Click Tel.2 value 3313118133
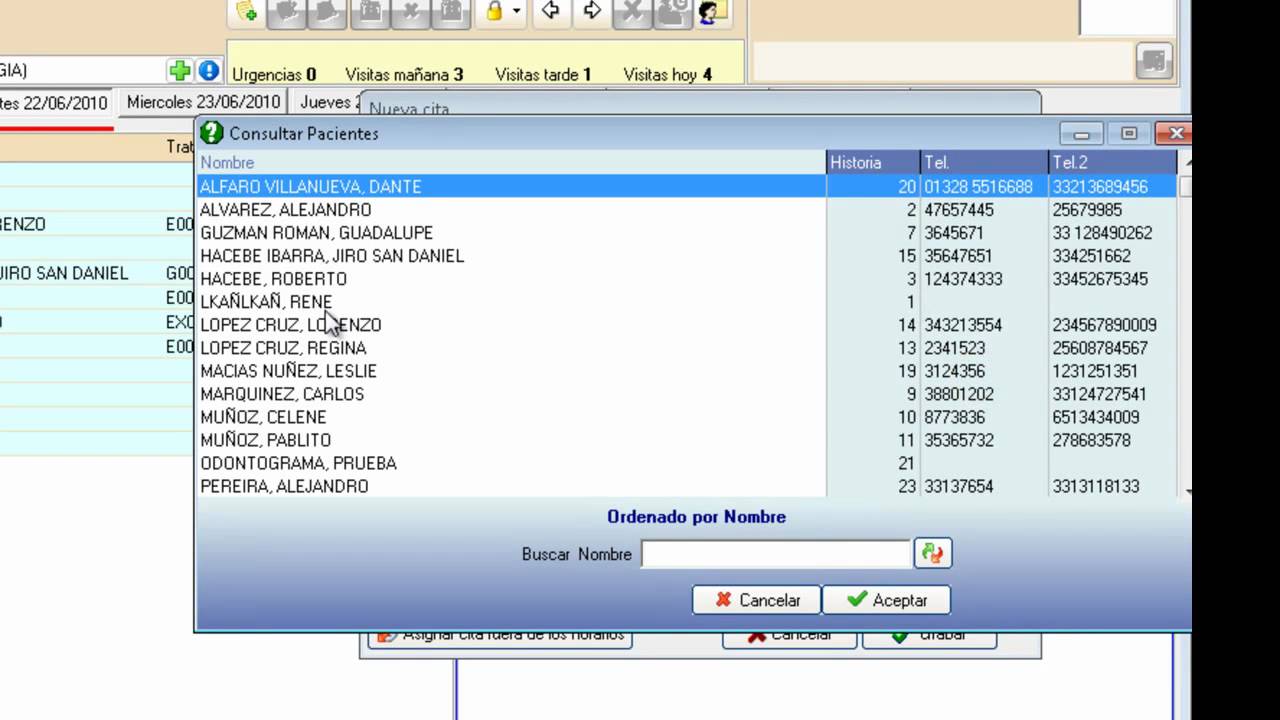Screen dimensions: 1280x720 click(x=1096, y=486)
